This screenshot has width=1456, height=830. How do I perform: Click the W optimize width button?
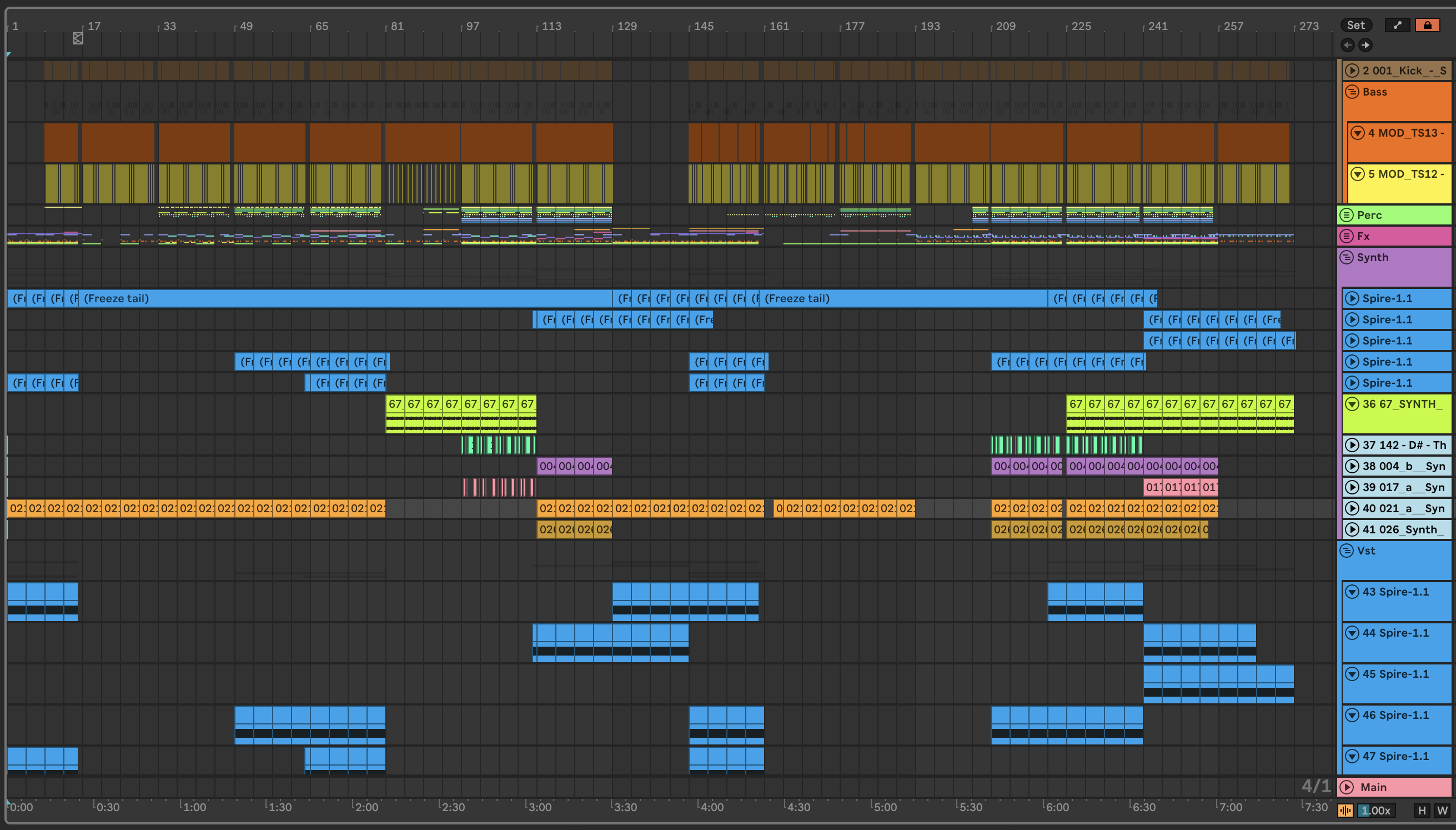(x=1442, y=810)
